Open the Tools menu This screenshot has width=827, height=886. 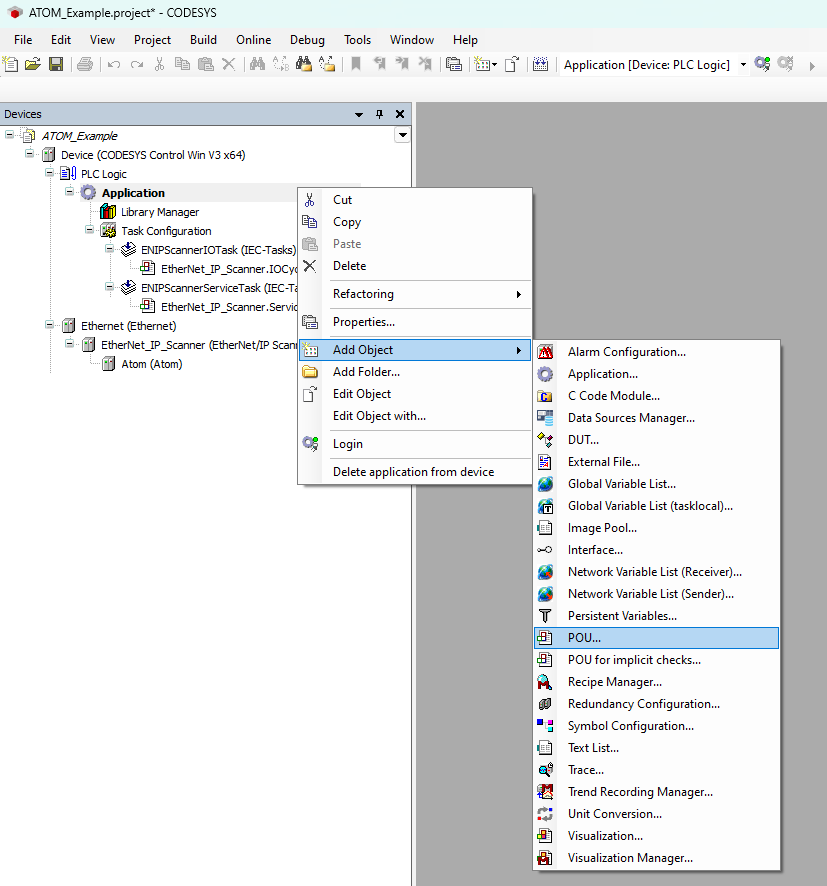[x=357, y=40]
